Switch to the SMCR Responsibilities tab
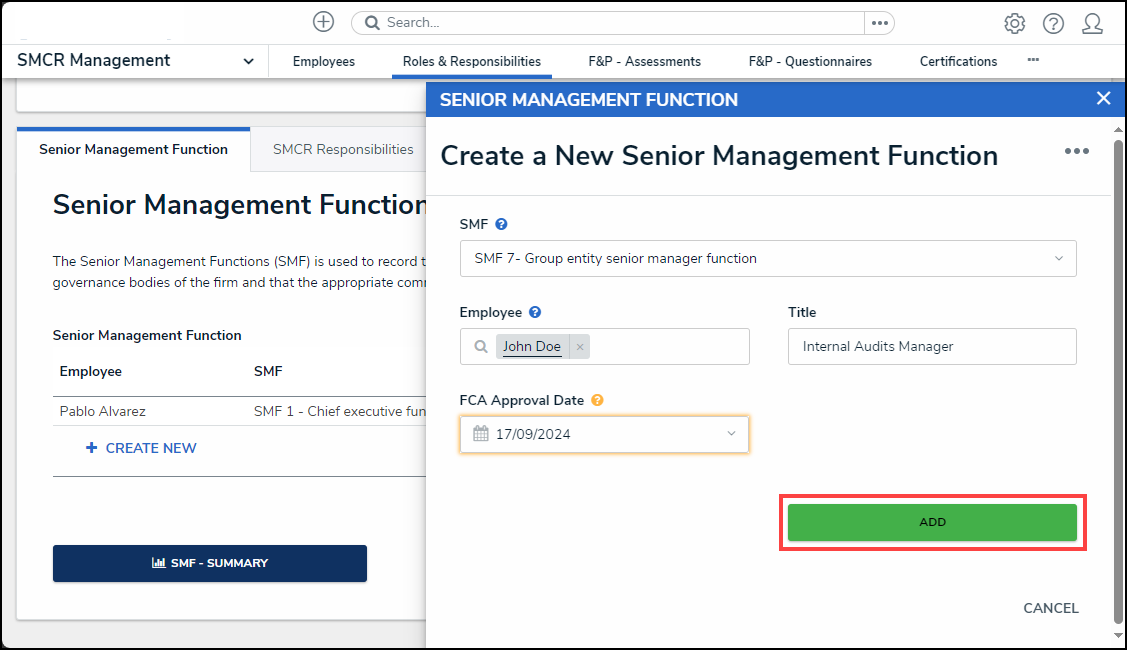 click(343, 149)
